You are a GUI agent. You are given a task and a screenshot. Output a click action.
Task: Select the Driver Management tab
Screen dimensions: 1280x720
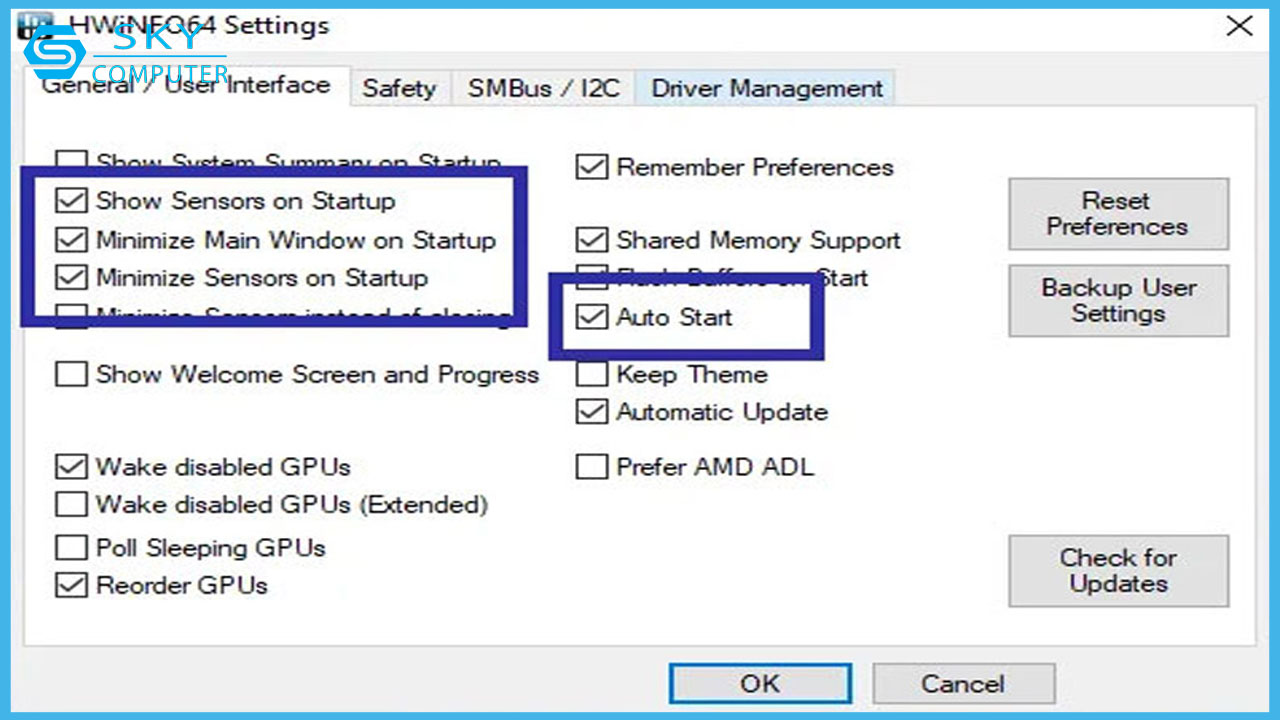[767, 88]
